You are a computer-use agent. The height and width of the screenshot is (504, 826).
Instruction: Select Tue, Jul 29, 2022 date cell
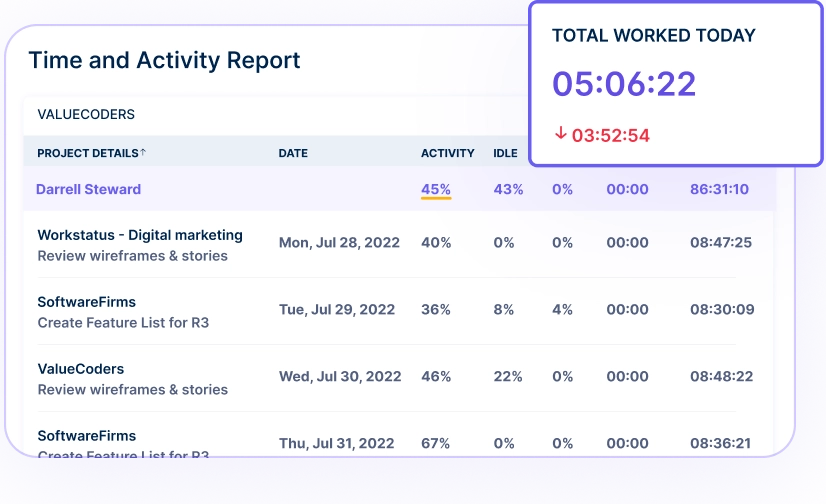(x=337, y=309)
